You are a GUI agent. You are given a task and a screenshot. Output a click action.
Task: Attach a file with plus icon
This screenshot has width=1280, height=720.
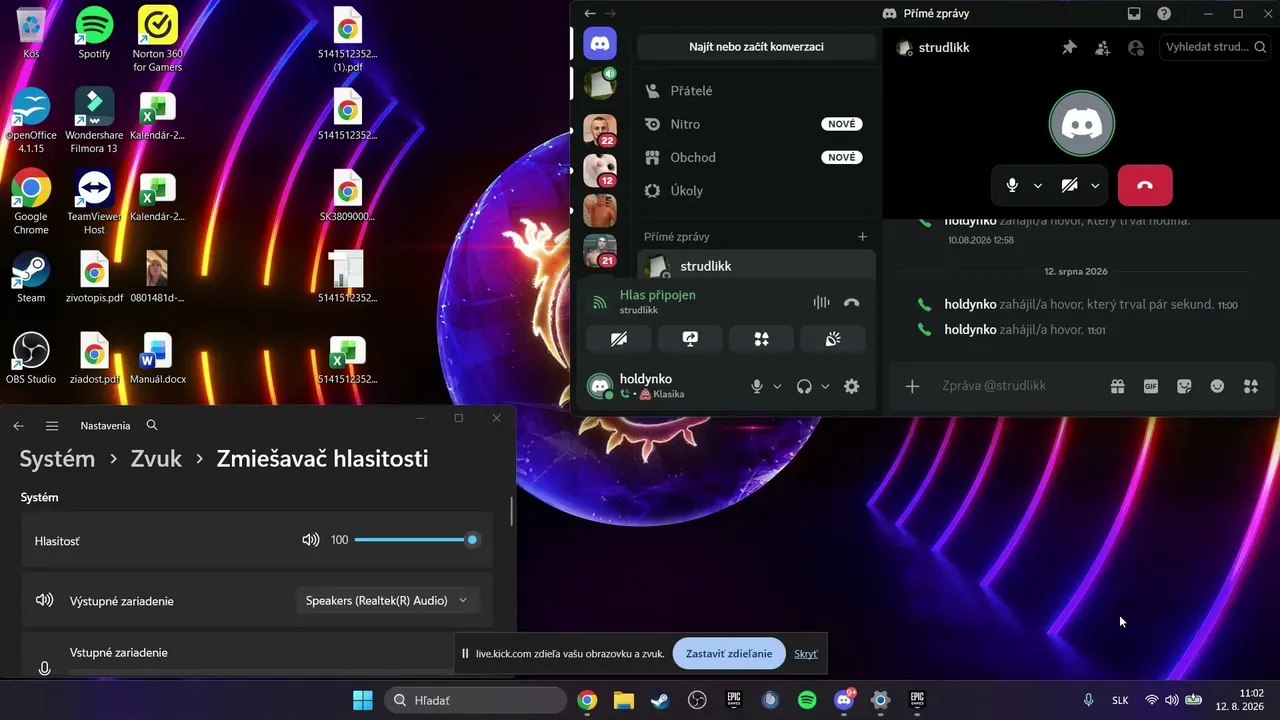tap(912, 386)
